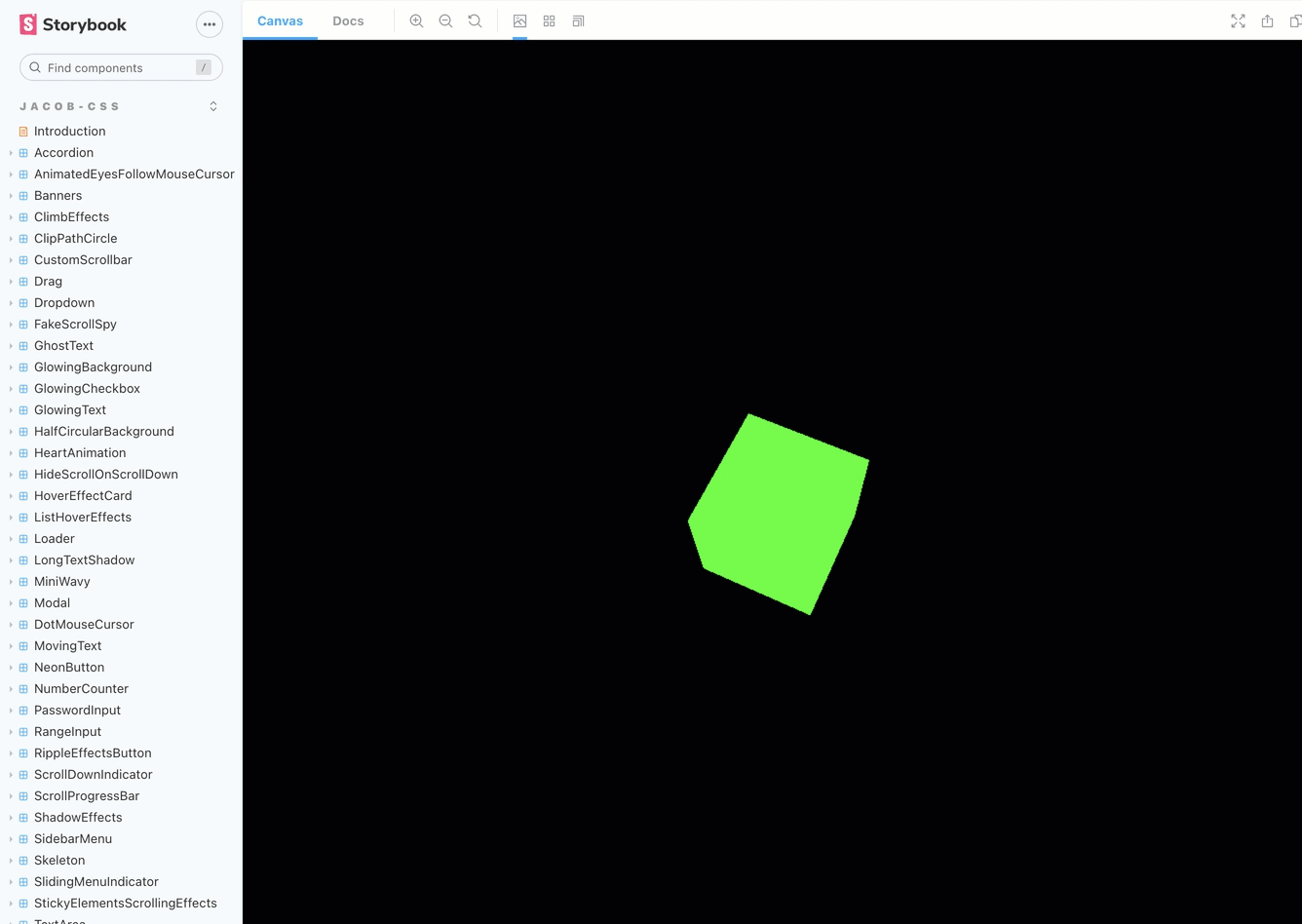Expand the ClimbEffects tree arrow

click(11, 216)
